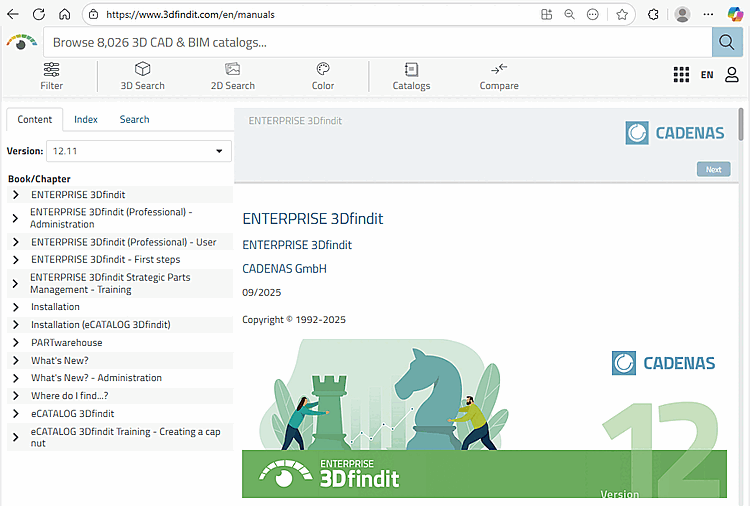
Task: Open the Installation manual entry
Action: [55, 307]
